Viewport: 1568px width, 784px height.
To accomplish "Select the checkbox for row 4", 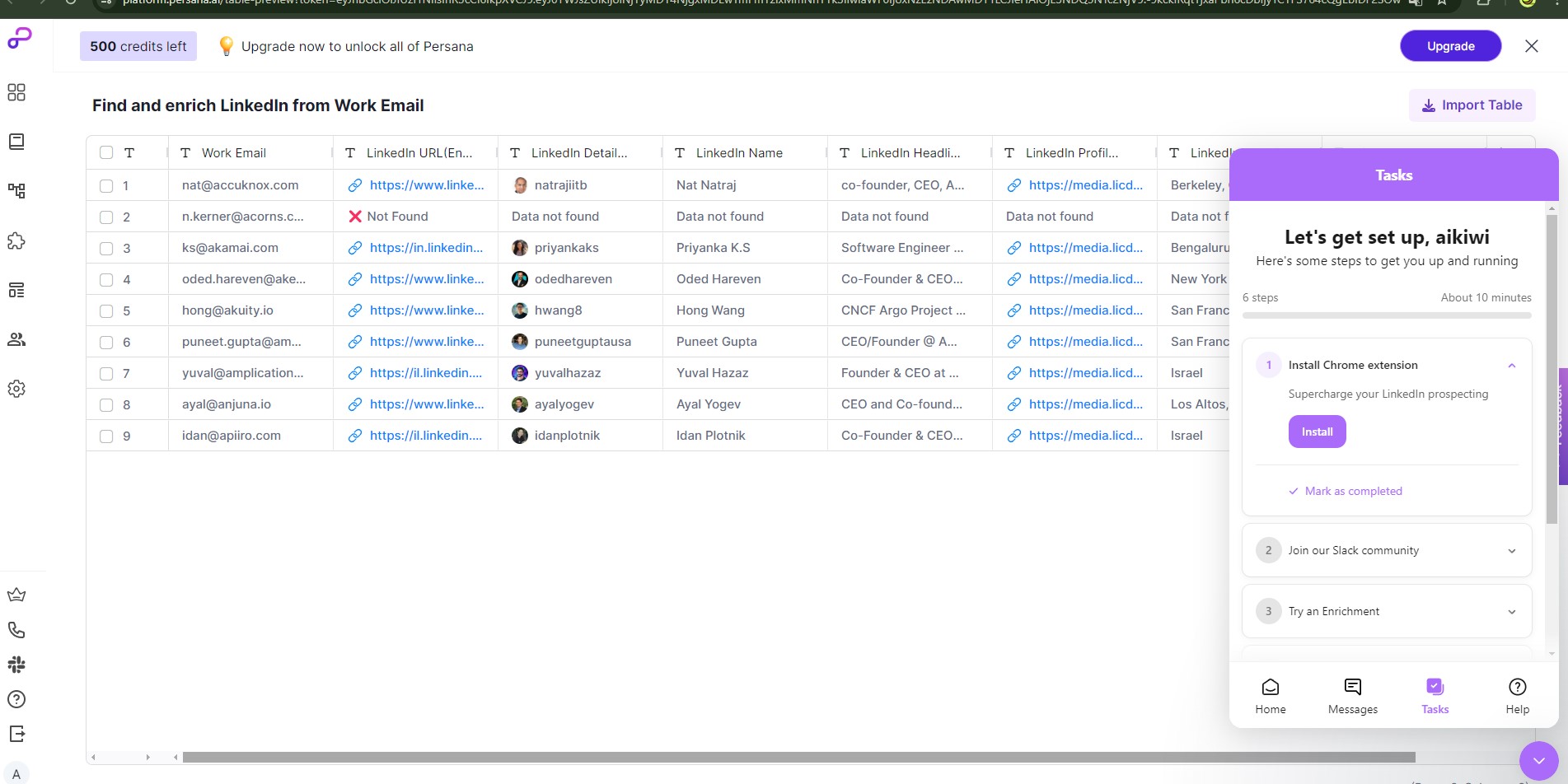I will click(x=106, y=280).
